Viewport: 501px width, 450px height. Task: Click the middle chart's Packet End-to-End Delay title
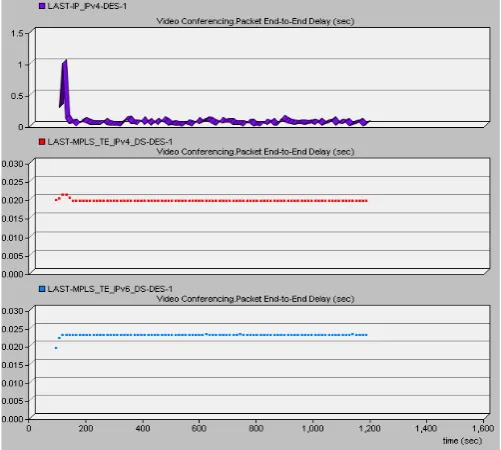tap(255, 152)
